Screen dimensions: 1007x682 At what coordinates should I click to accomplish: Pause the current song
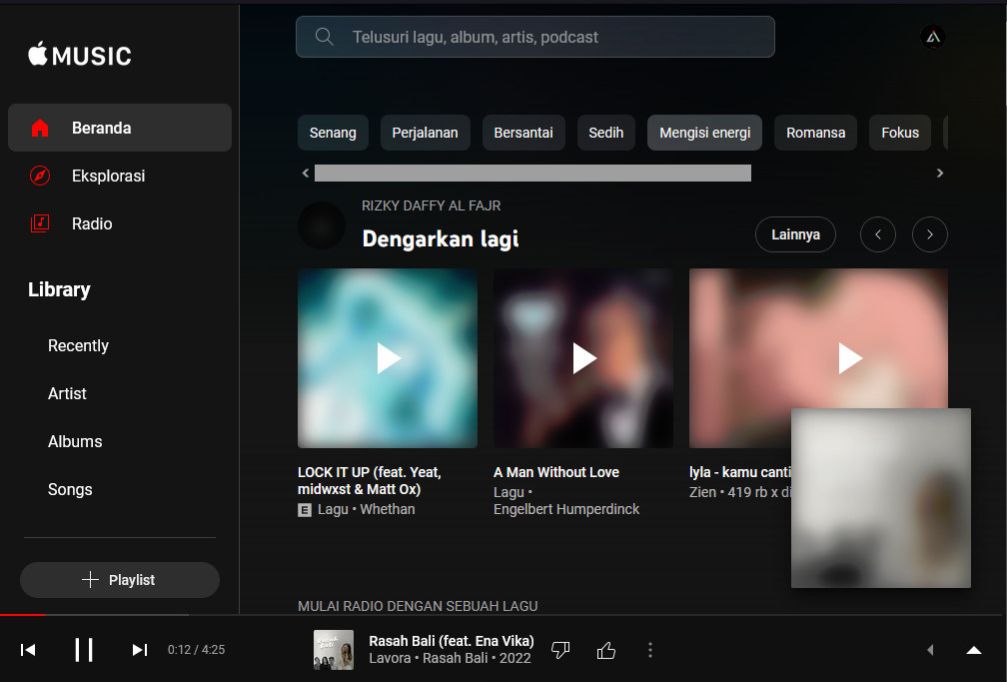[83, 650]
